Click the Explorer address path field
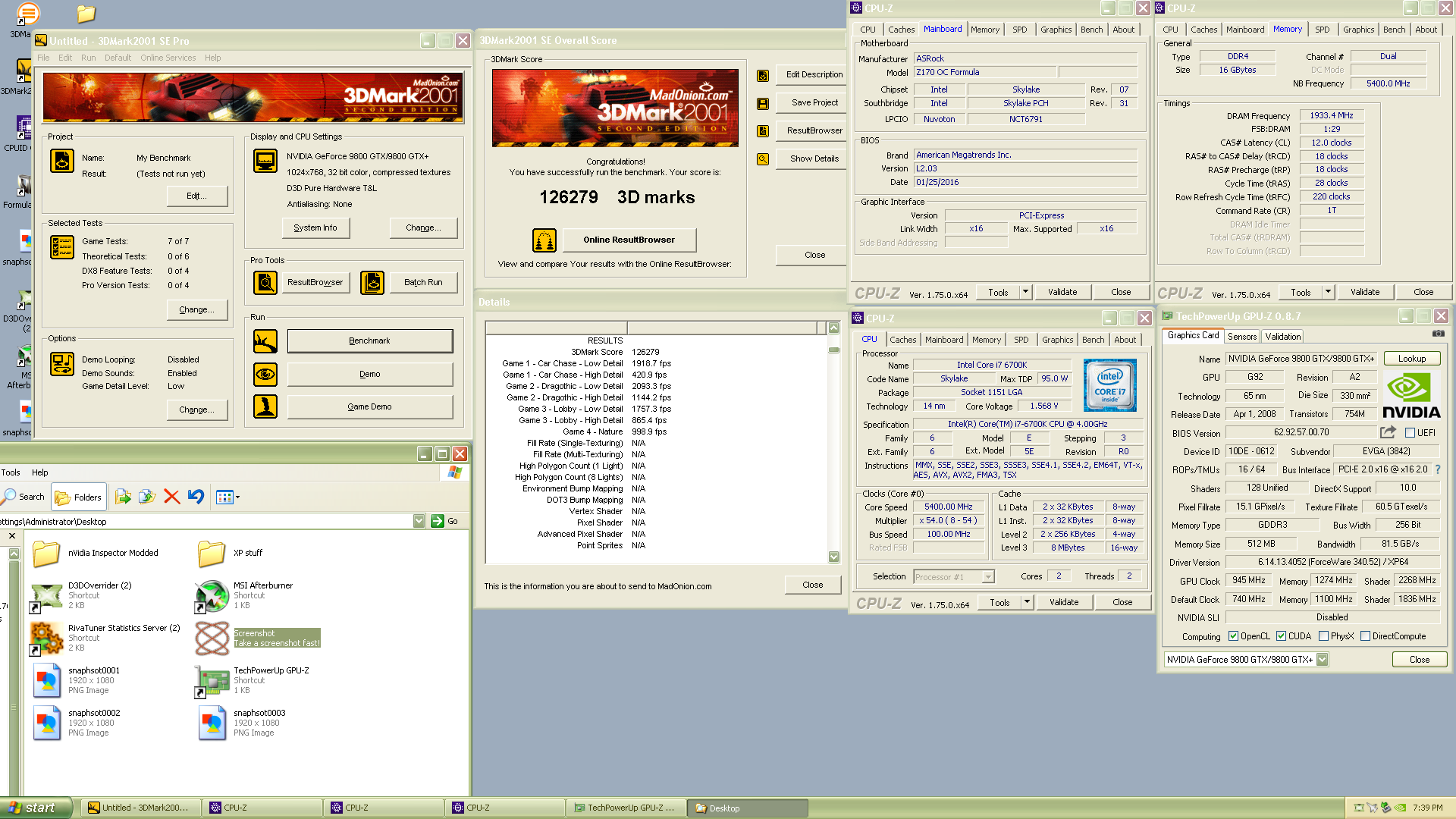 pyautogui.click(x=206, y=521)
